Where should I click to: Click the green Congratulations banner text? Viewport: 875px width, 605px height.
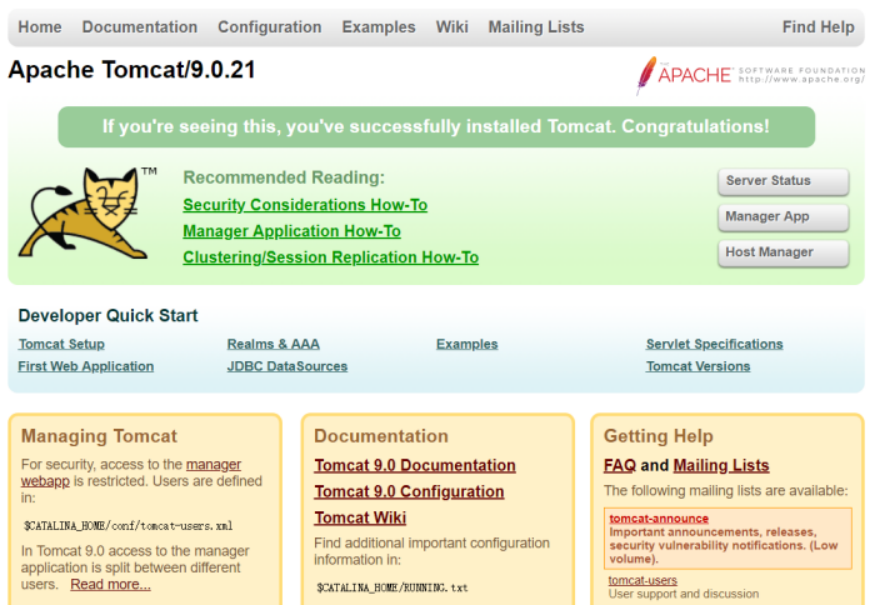436,127
